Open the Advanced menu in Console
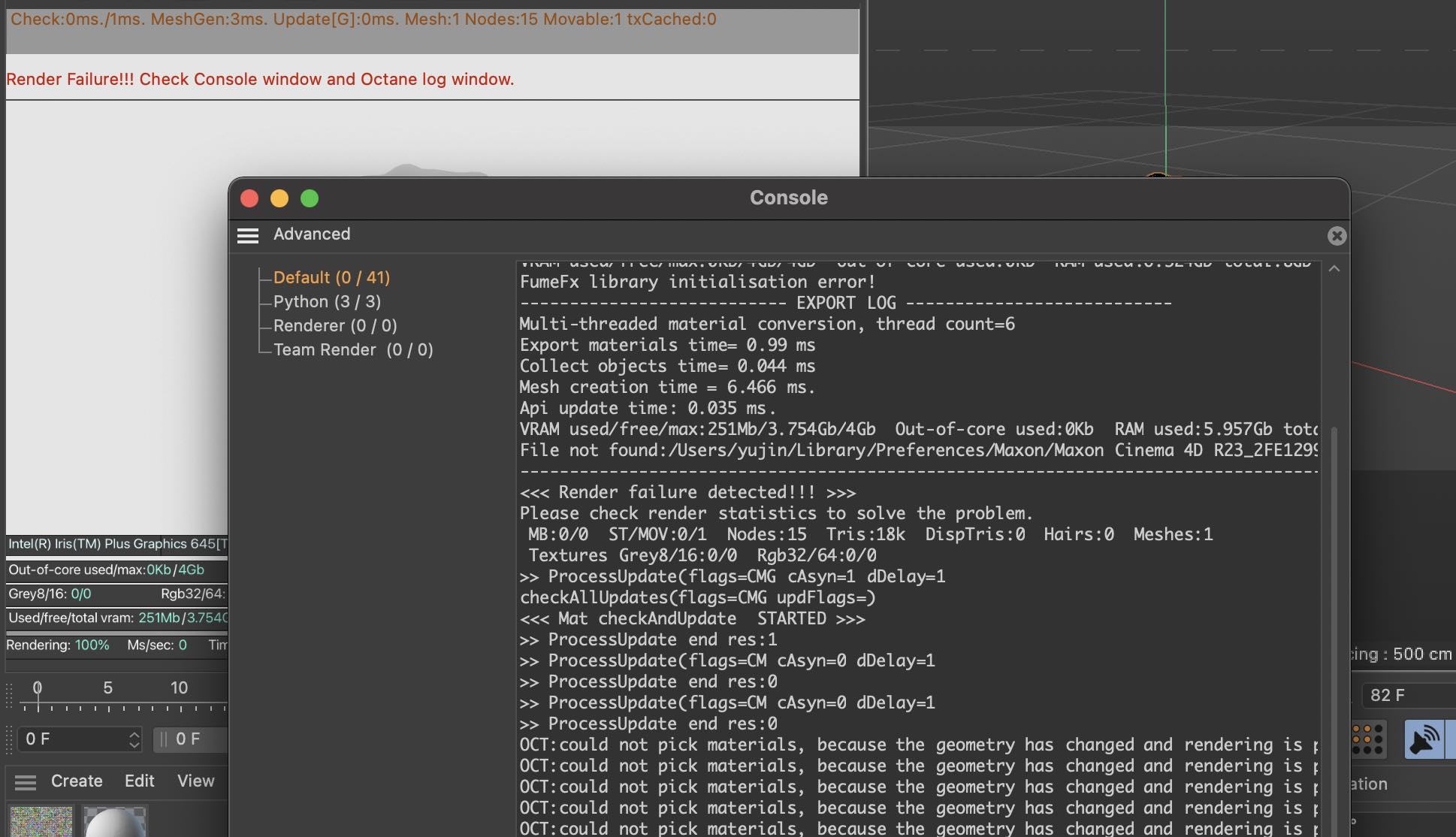This screenshot has width=1456, height=837. (x=312, y=234)
